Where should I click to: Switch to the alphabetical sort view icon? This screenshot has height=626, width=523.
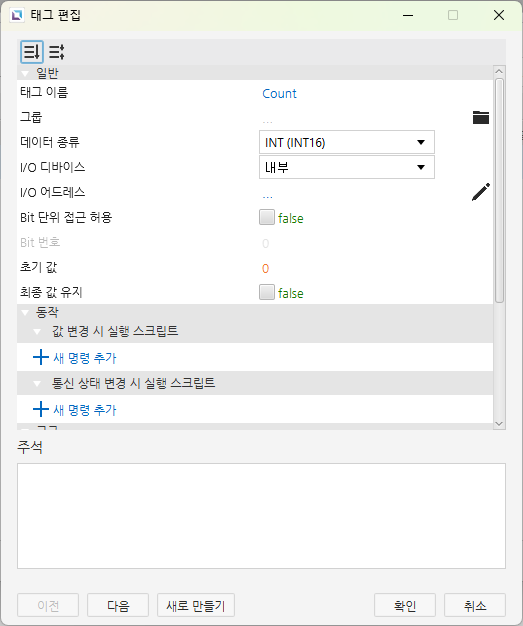pos(56,52)
